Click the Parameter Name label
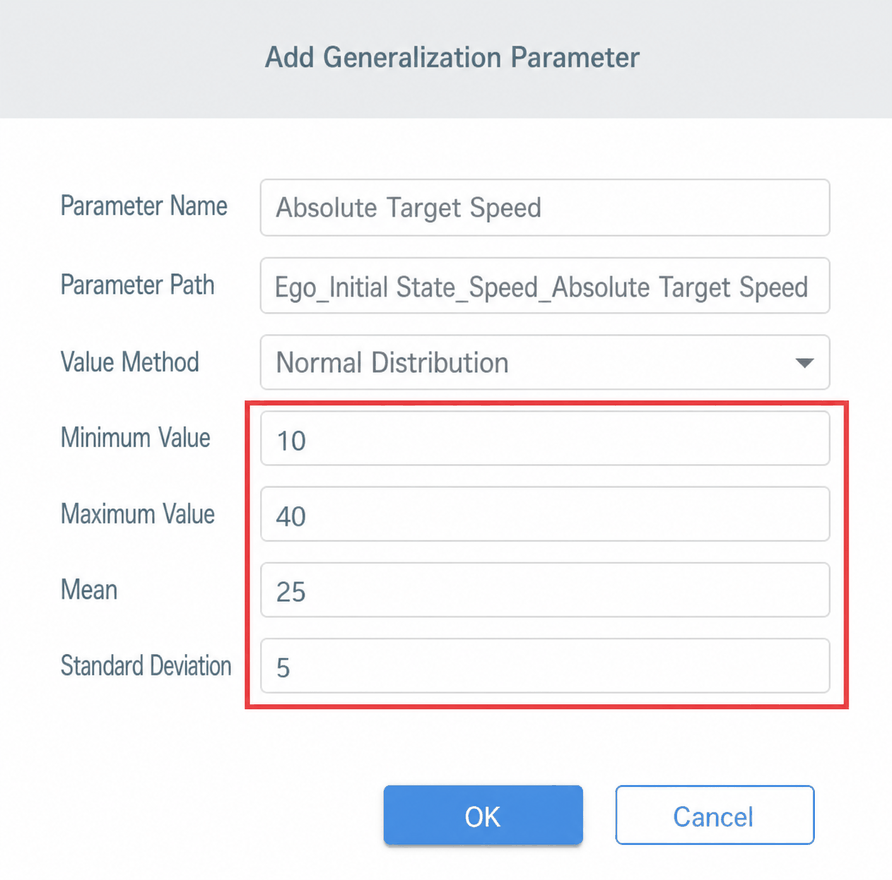The width and height of the screenshot is (892, 880). click(x=144, y=205)
